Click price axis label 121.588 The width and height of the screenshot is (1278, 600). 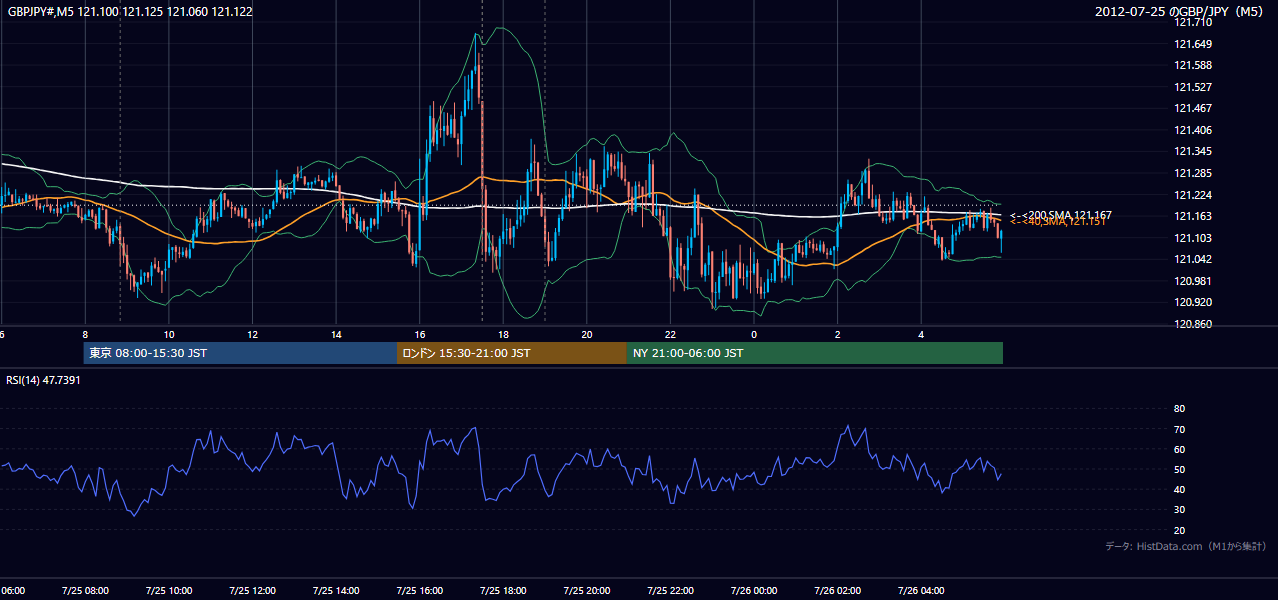pos(1194,65)
